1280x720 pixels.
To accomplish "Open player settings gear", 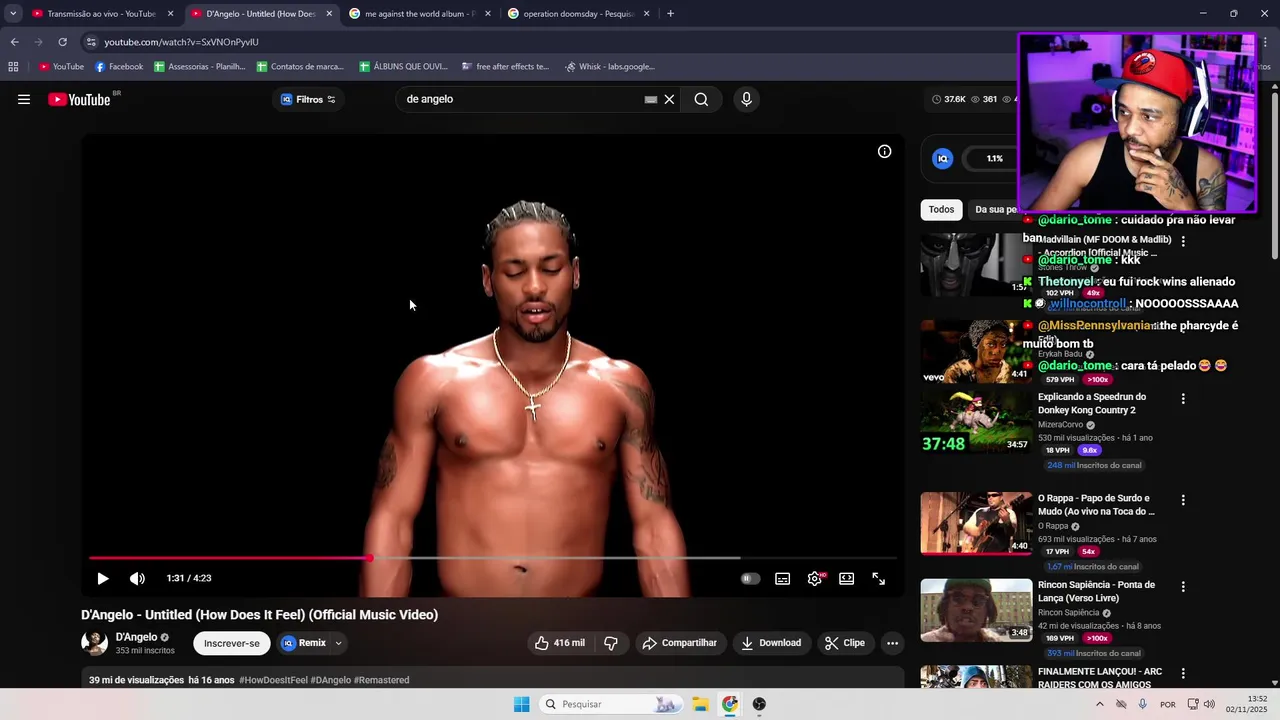I will pyautogui.click(x=815, y=578).
